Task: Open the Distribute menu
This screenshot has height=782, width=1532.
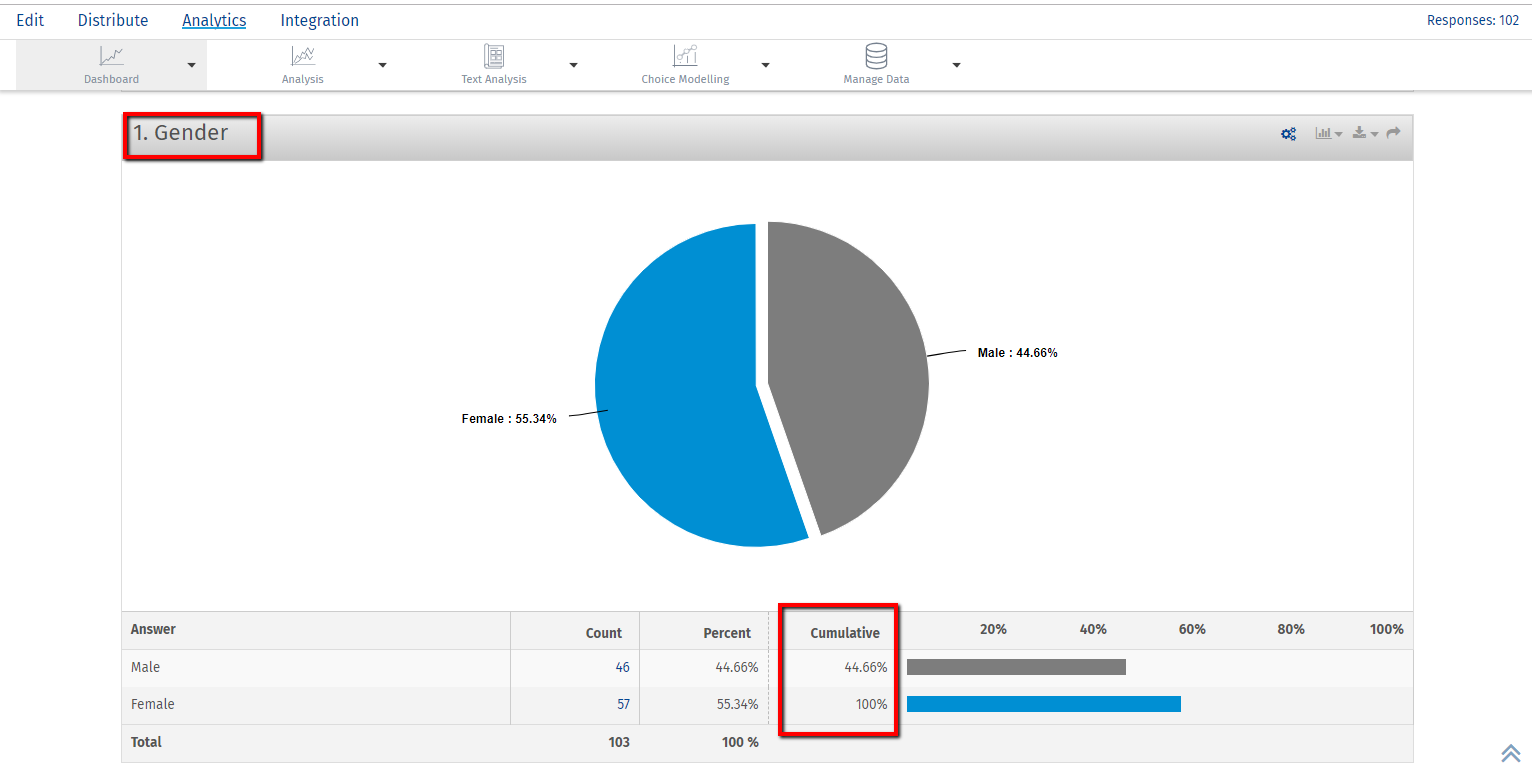Action: point(112,20)
